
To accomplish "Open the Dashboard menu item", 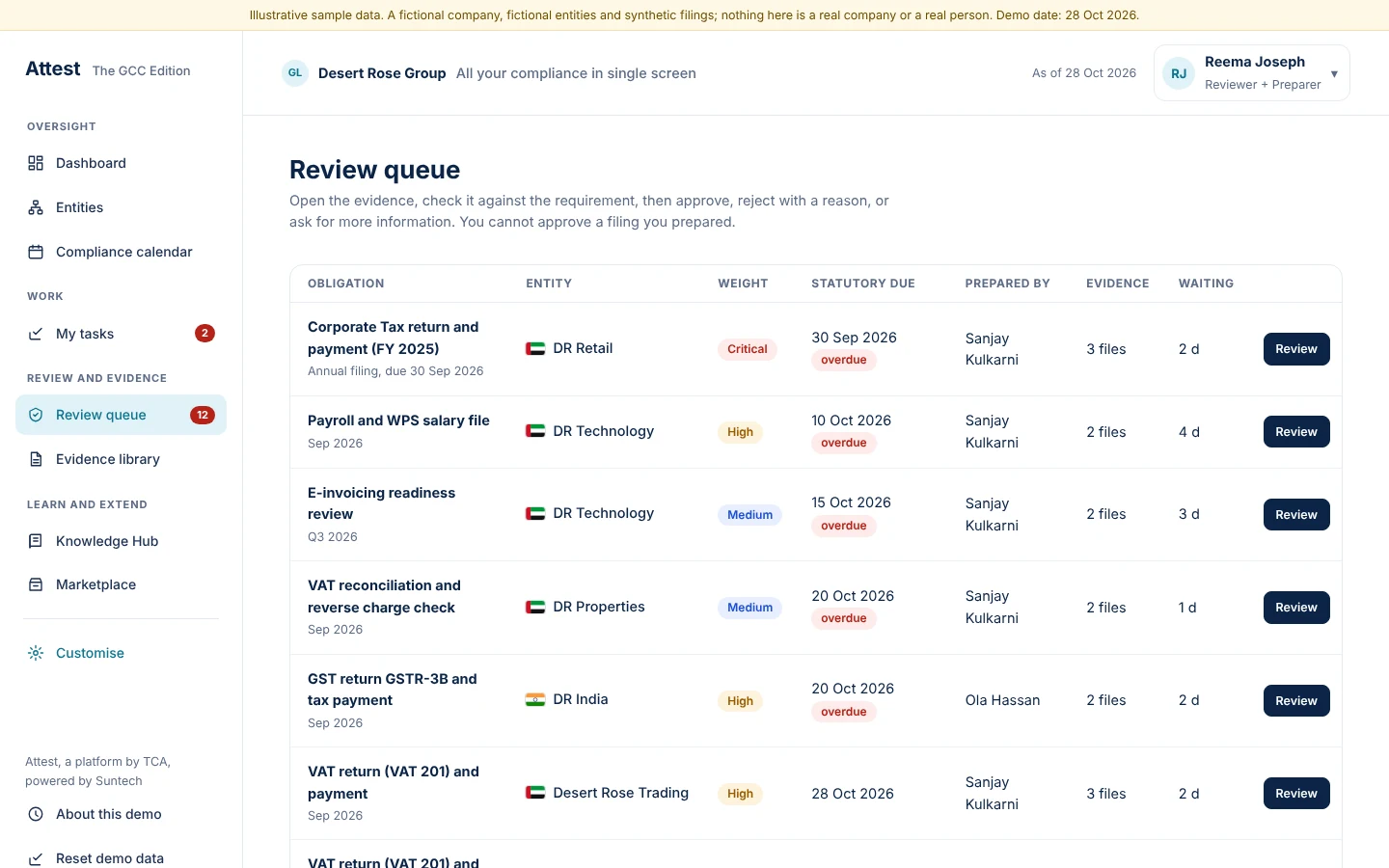I will click(121, 163).
